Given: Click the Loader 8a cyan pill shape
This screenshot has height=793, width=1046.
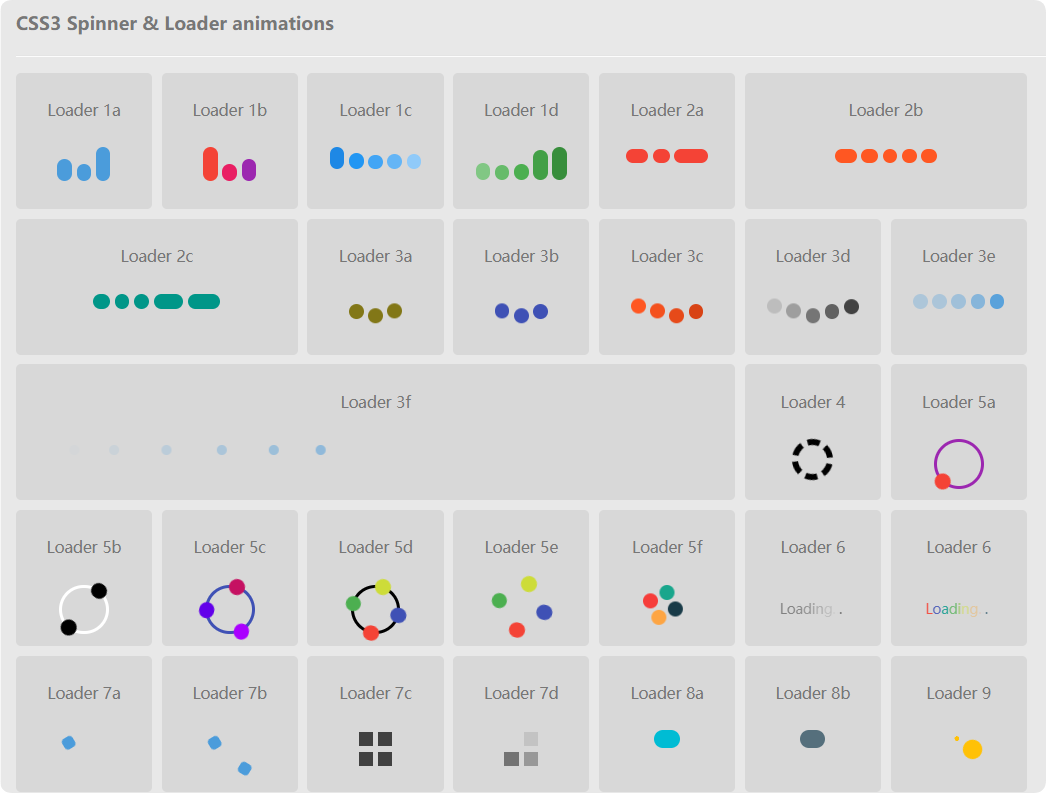Looking at the screenshot, I should click(667, 739).
